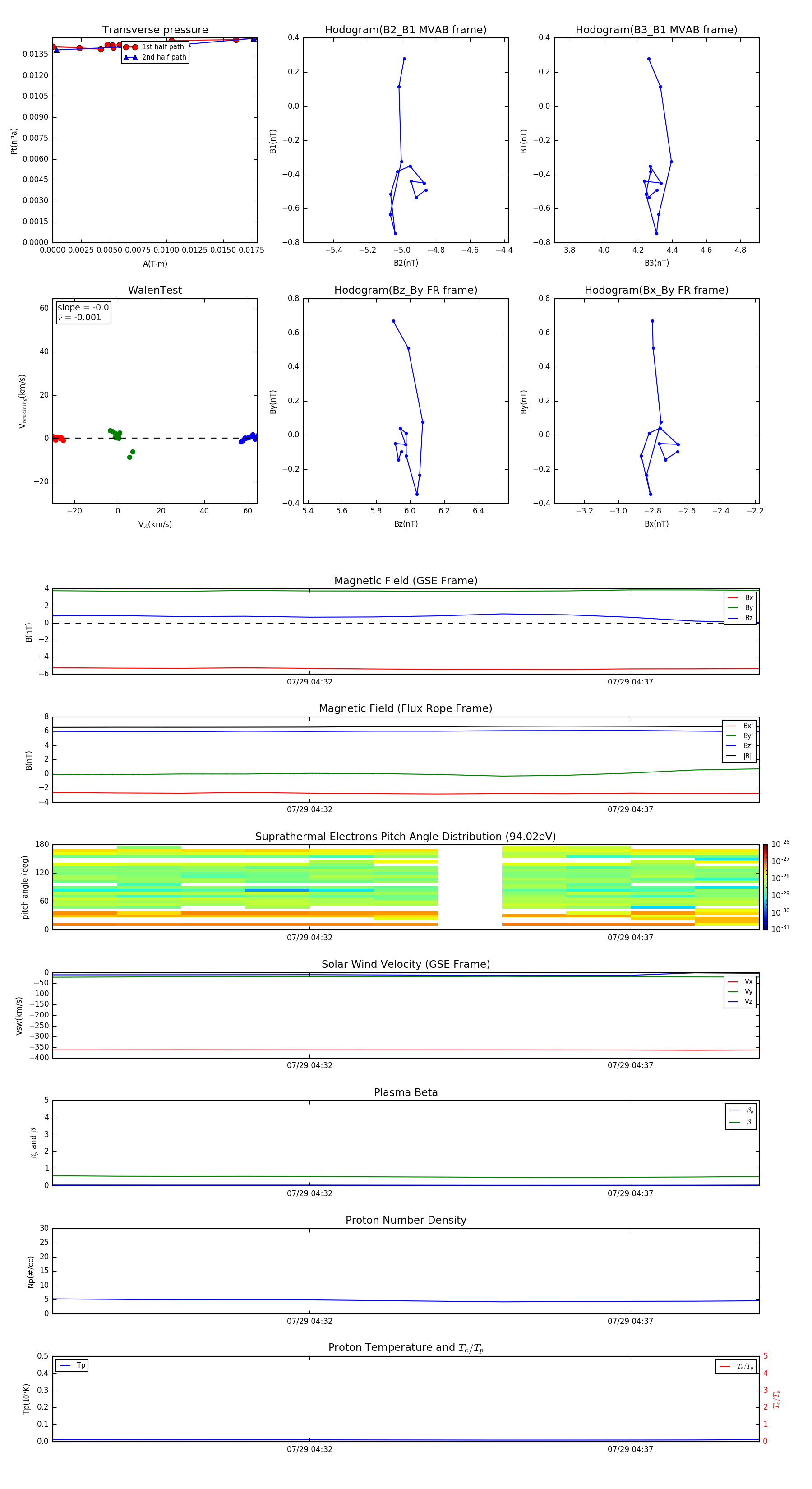Click the 'Np(#/cc)' axis label

[x=31, y=1272]
